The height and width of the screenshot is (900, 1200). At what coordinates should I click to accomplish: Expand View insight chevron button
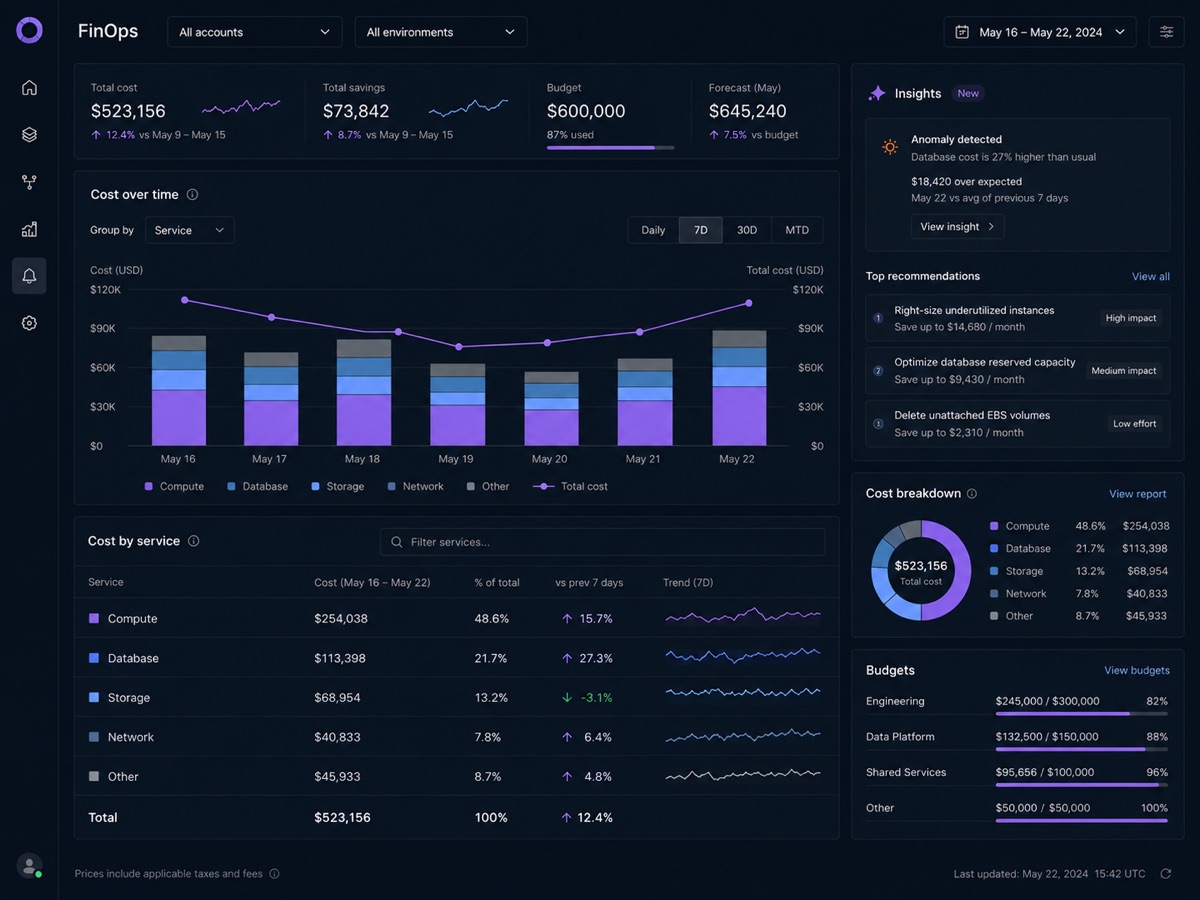coord(957,227)
